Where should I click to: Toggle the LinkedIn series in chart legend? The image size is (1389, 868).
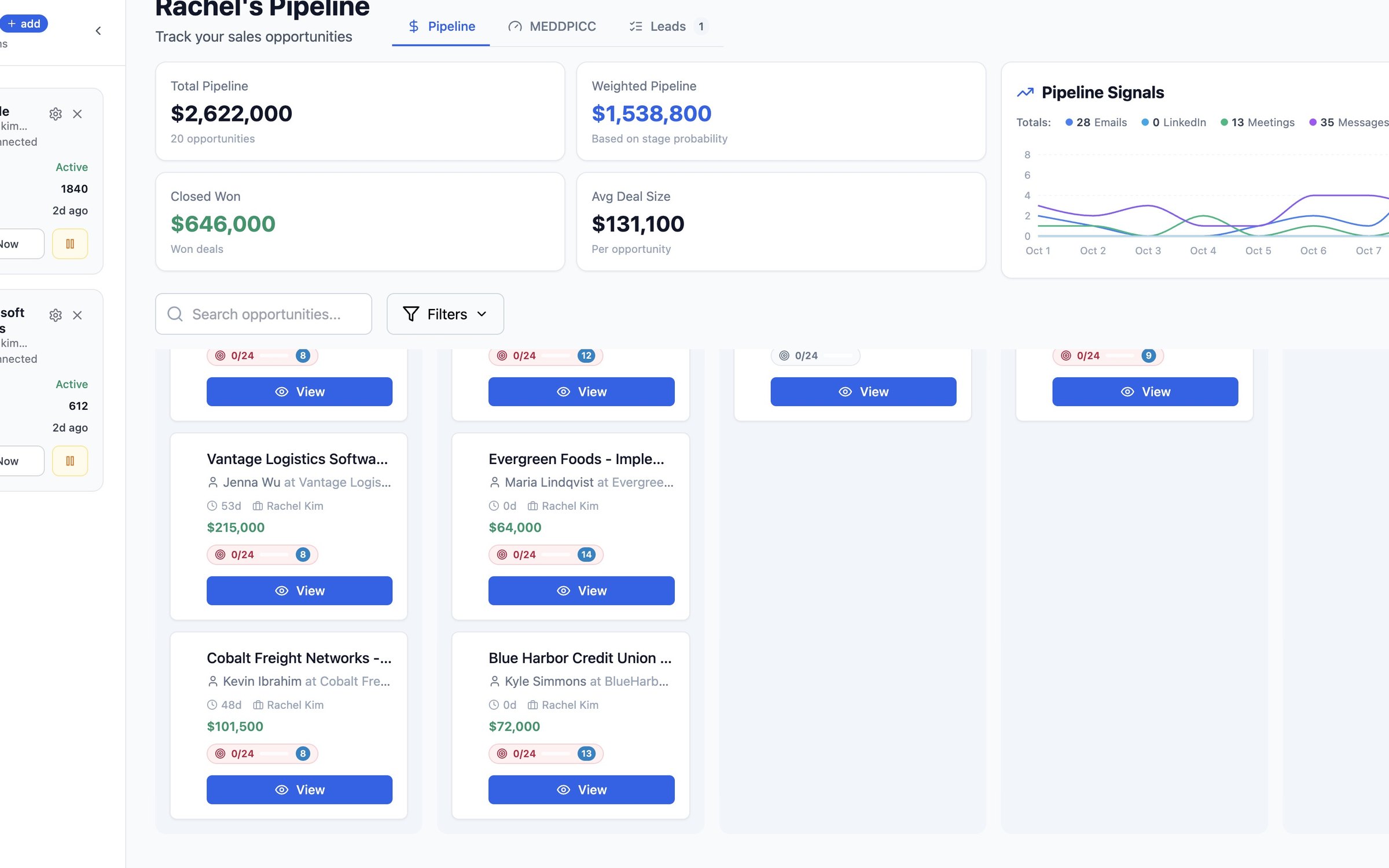pos(1174,123)
